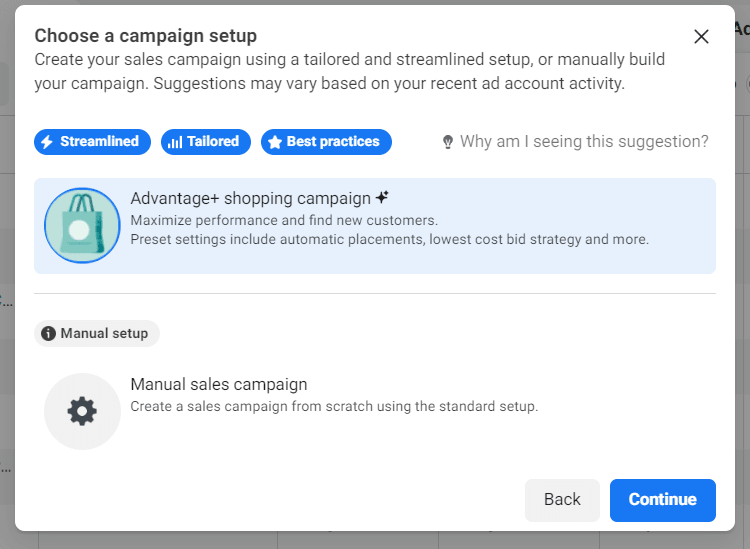Screen dimensions: 750x549
Task: Click the gear icon for manual campaign
Action: pos(82,411)
